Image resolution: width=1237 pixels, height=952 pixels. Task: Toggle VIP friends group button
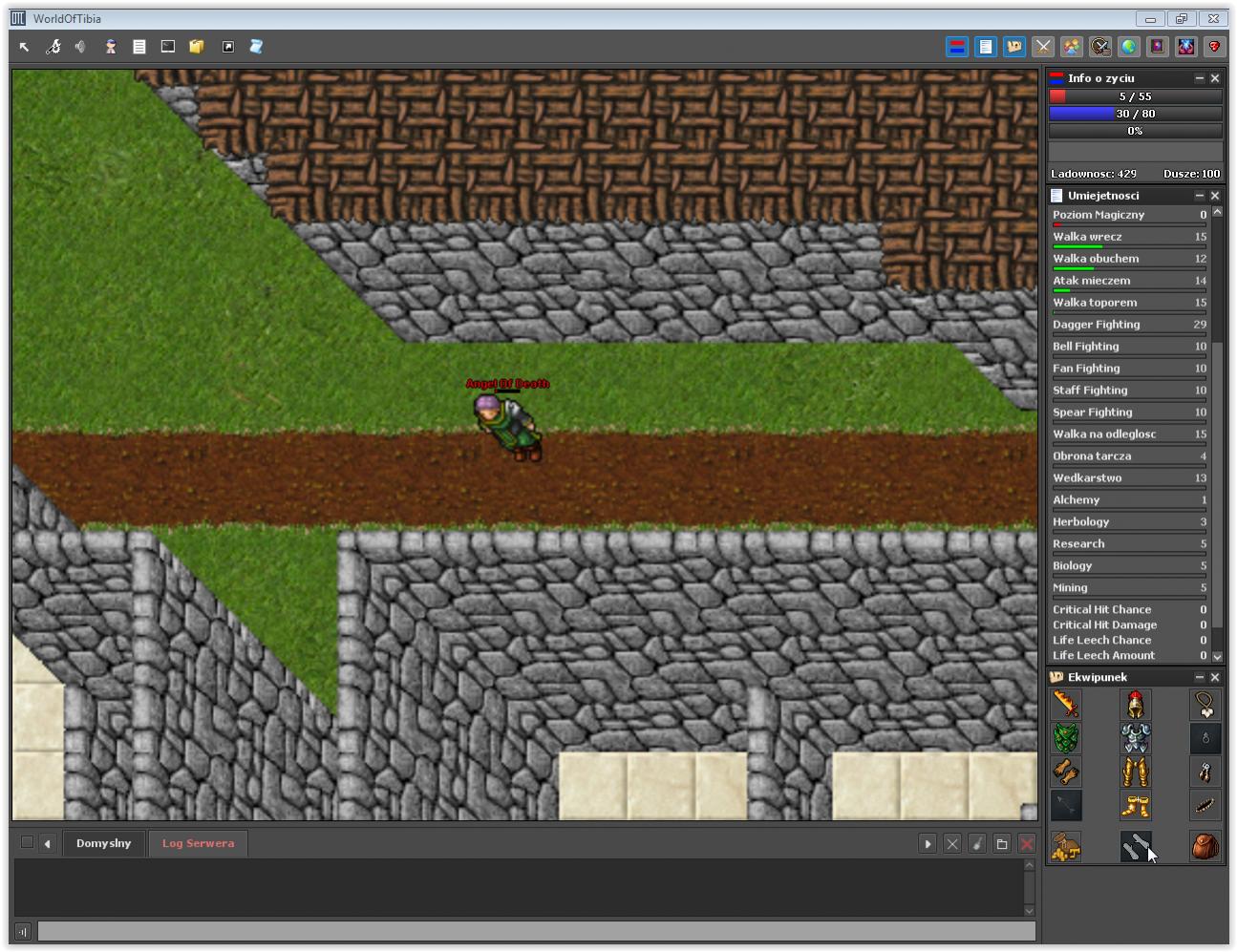pos(1072,47)
